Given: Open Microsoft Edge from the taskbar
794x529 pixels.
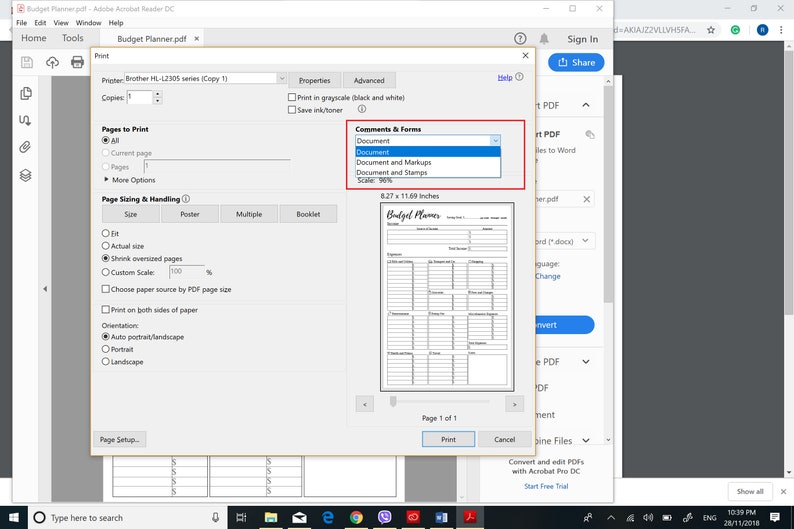Looking at the screenshot, I should (x=328, y=517).
